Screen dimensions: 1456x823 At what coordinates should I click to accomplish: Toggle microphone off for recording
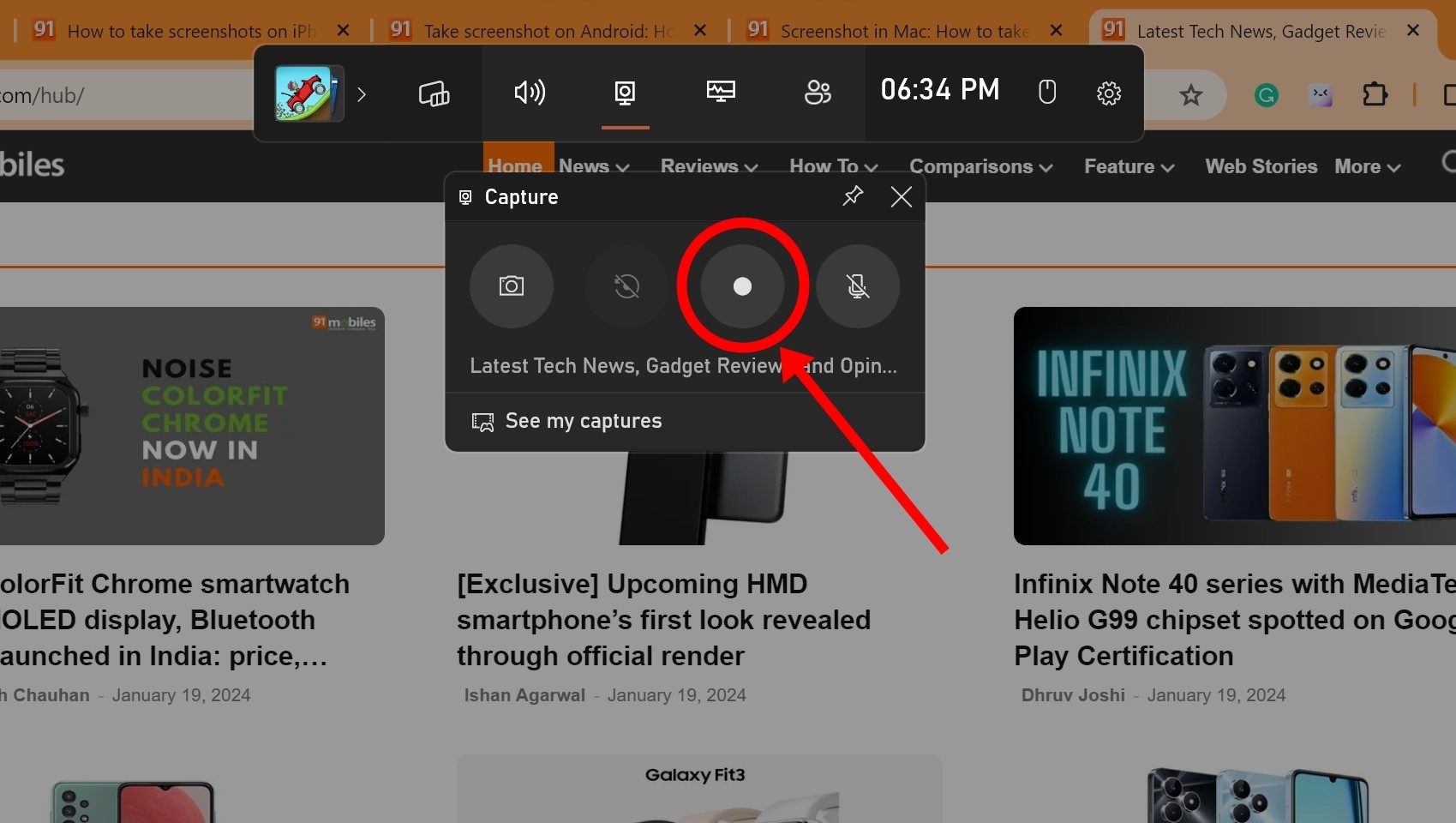coord(858,287)
